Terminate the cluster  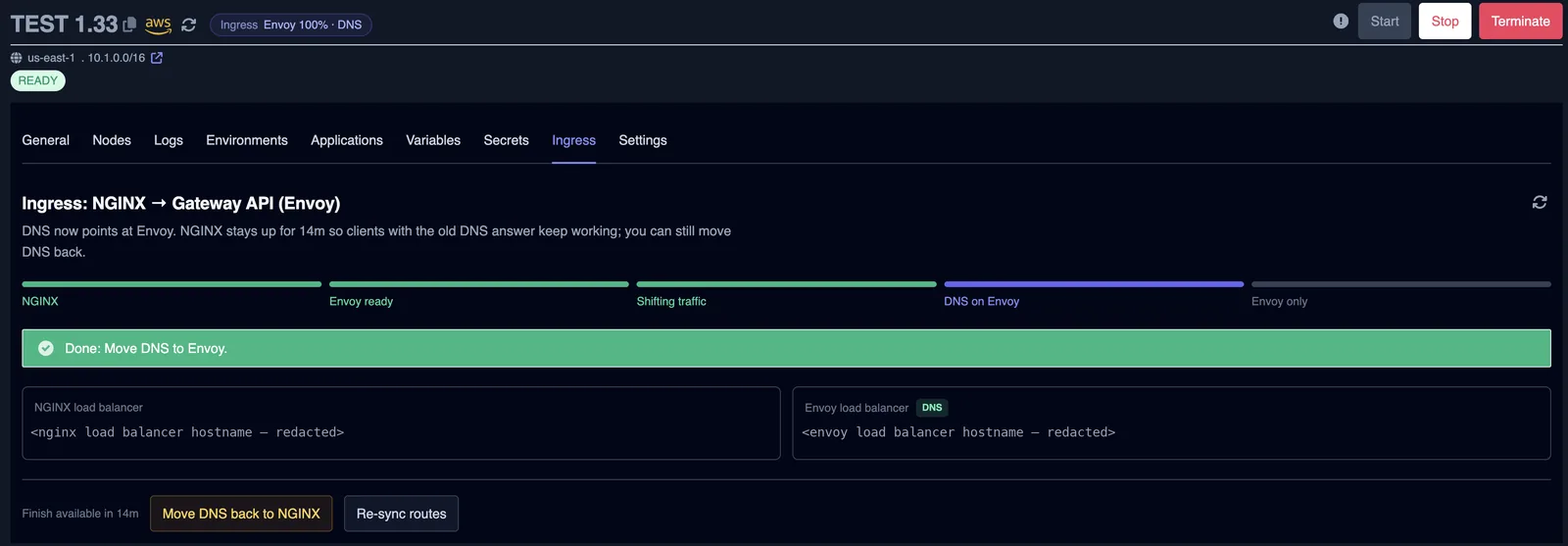coord(1520,22)
